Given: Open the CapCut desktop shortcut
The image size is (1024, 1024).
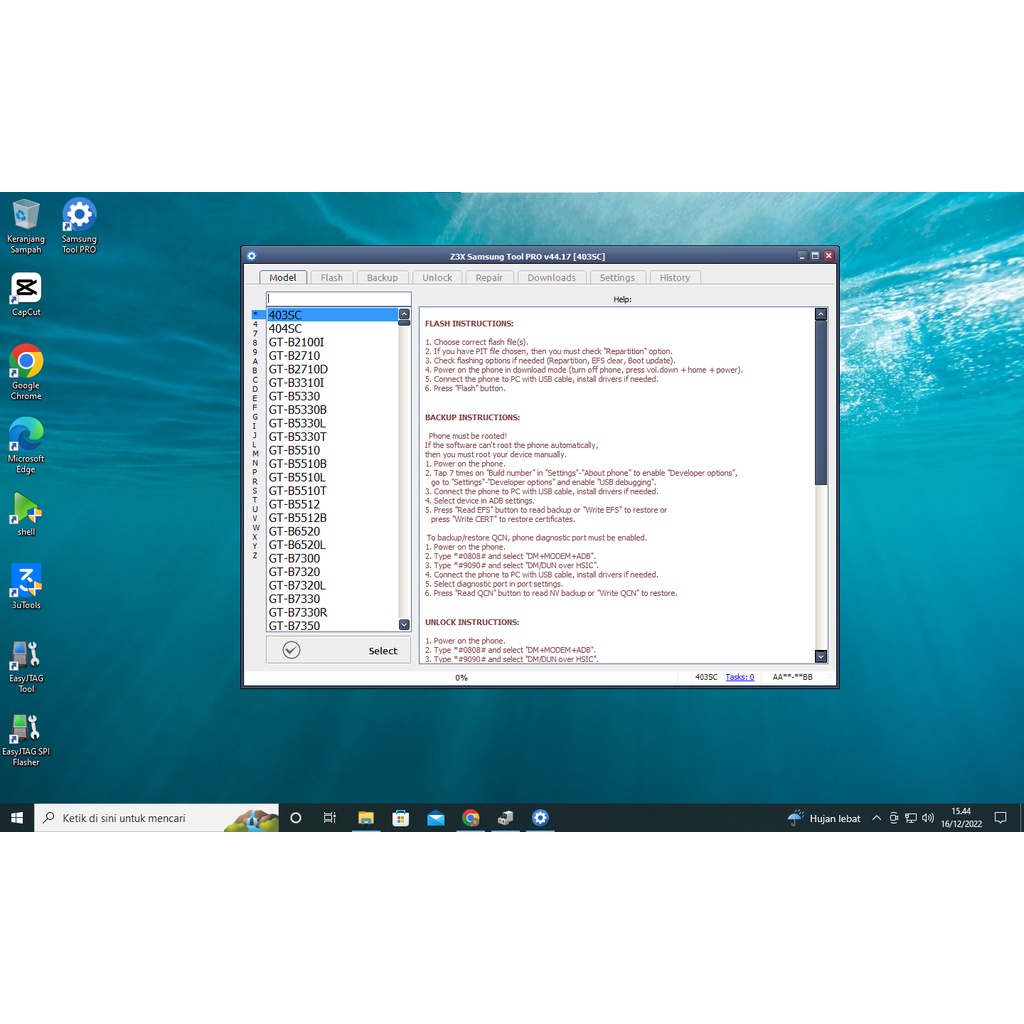Looking at the screenshot, I should [x=25, y=295].
